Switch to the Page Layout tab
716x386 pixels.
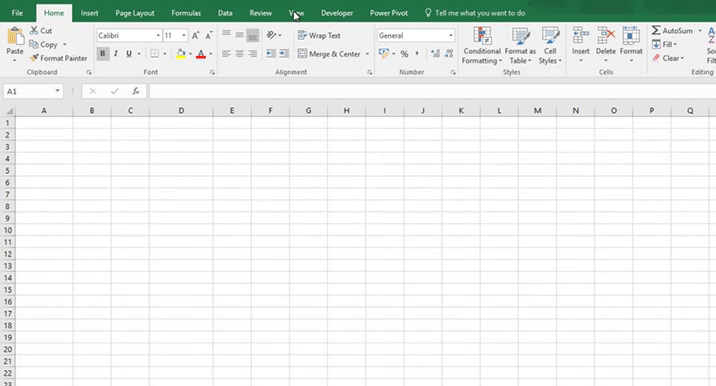click(135, 13)
